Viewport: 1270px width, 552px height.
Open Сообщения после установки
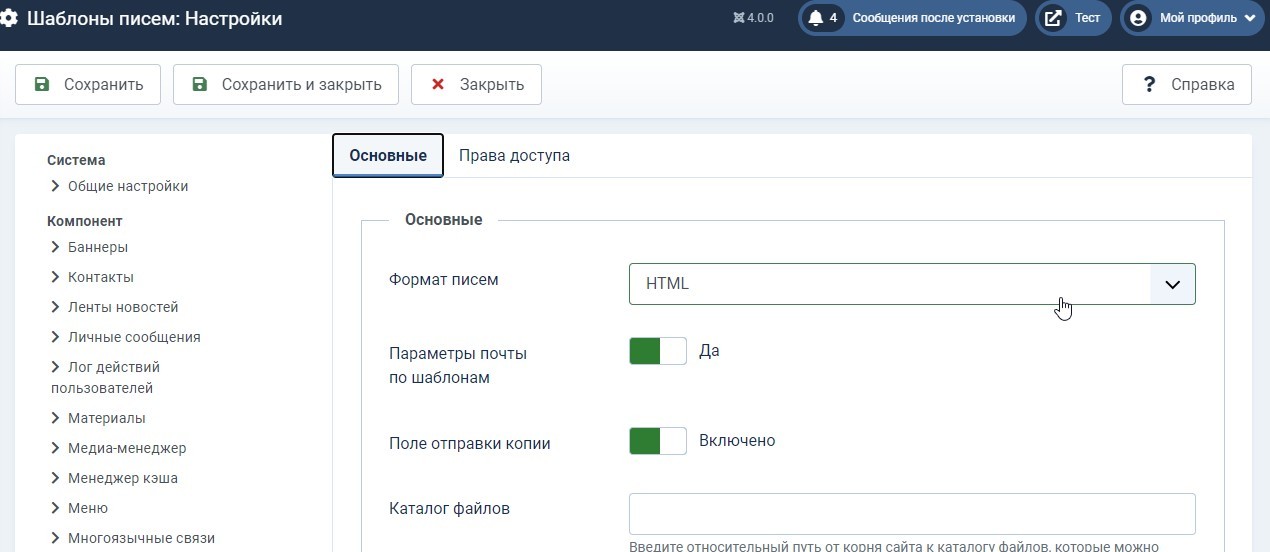click(912, 18)
